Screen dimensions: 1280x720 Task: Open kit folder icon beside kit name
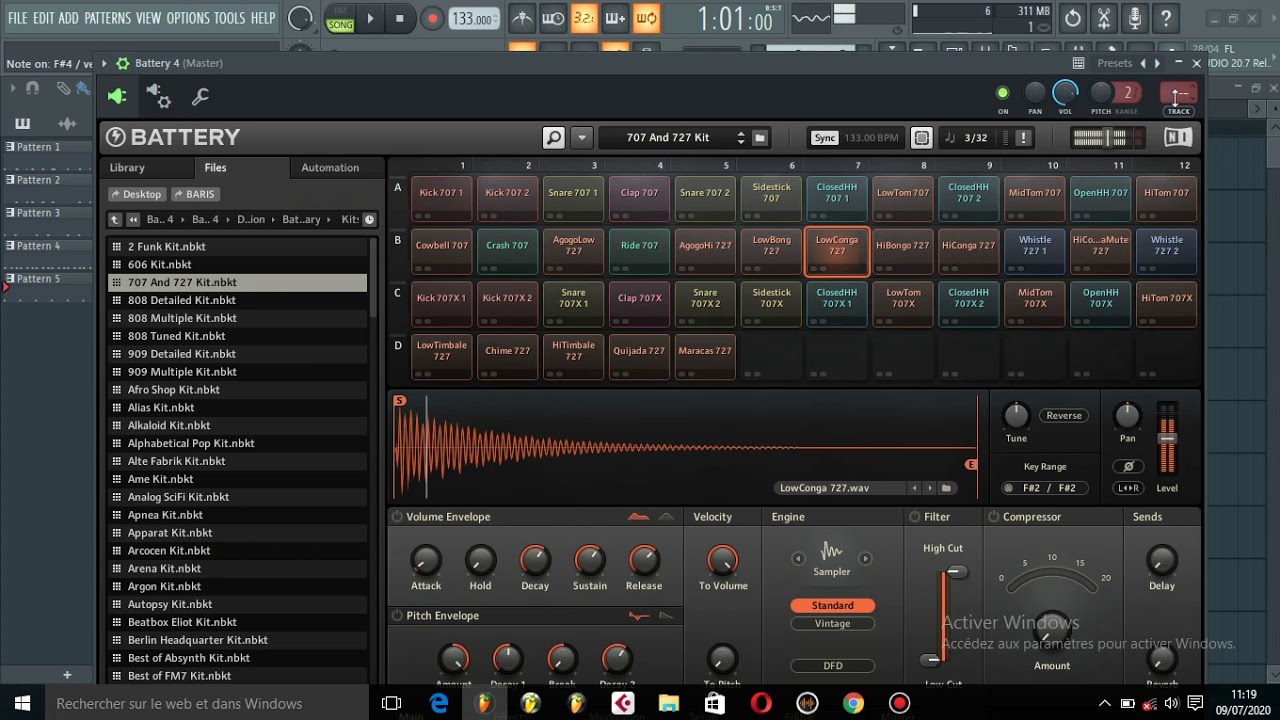(760, 137)
